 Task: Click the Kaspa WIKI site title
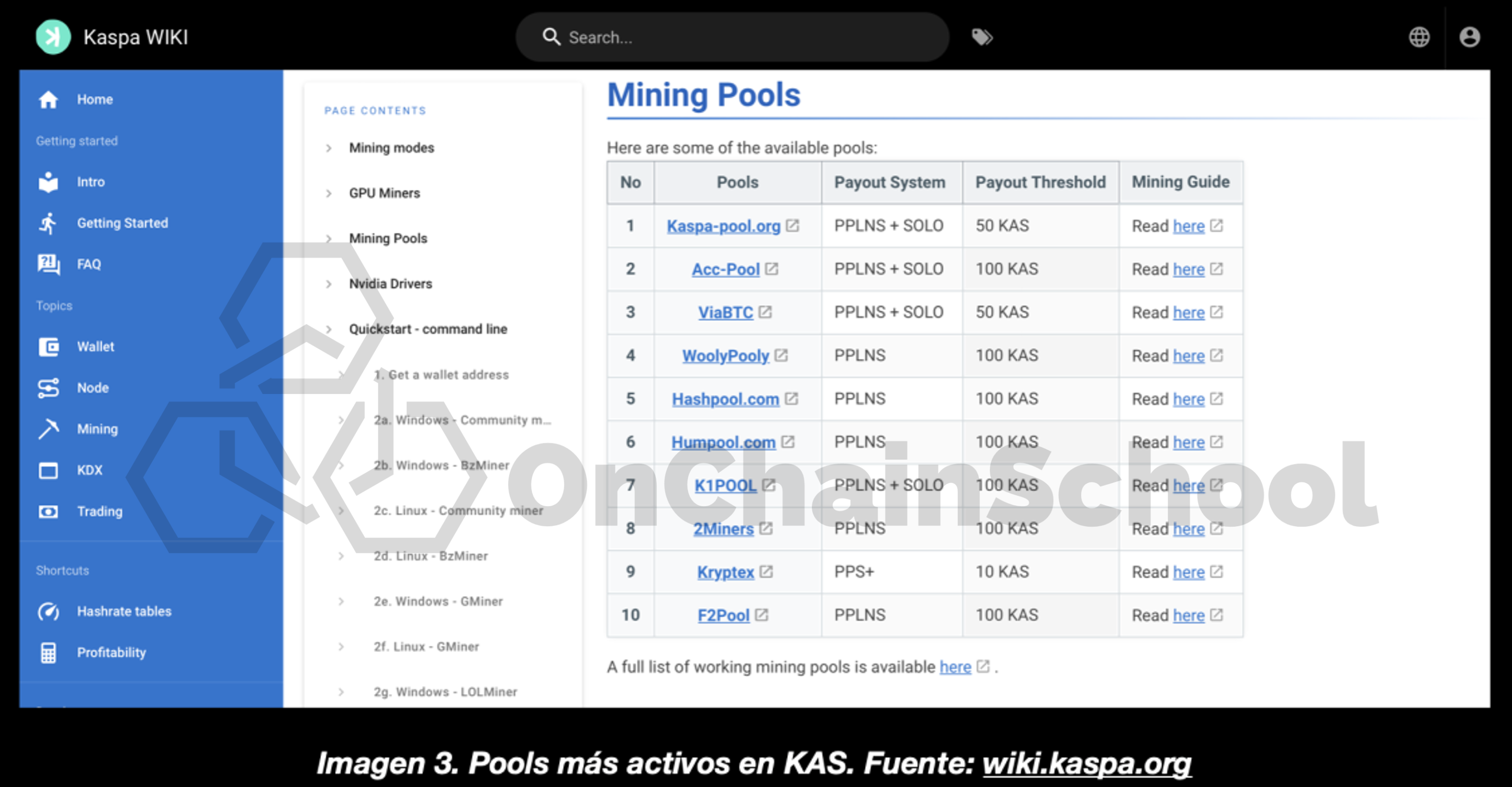(x=135, y=37)
